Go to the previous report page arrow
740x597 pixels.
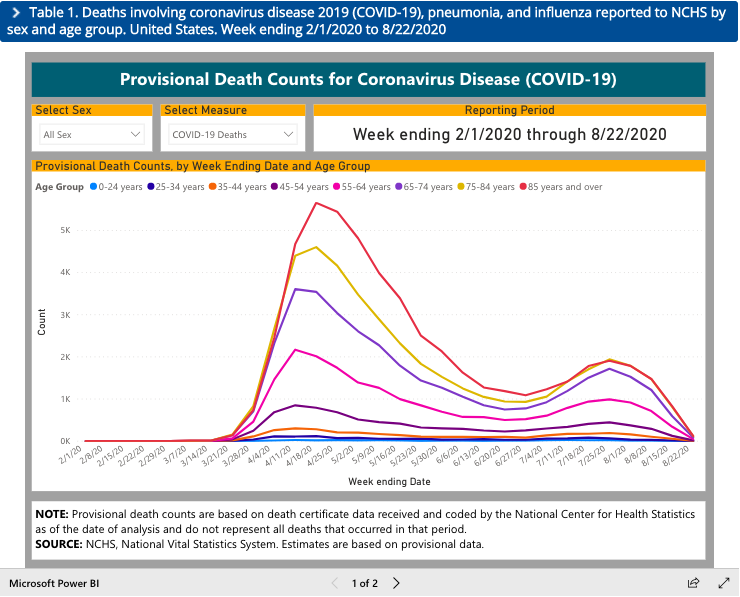click(x=336, y=582)
